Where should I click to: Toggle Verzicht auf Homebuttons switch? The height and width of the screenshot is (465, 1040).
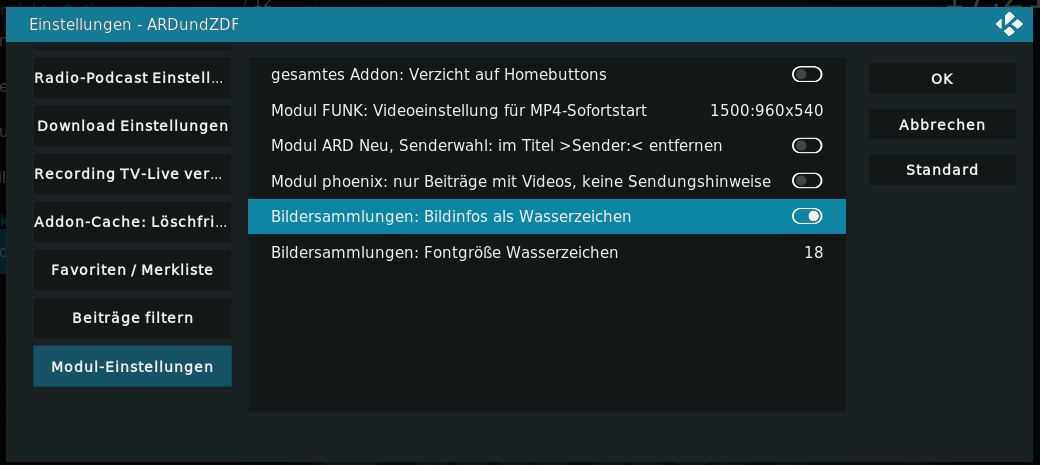(807, 74)
